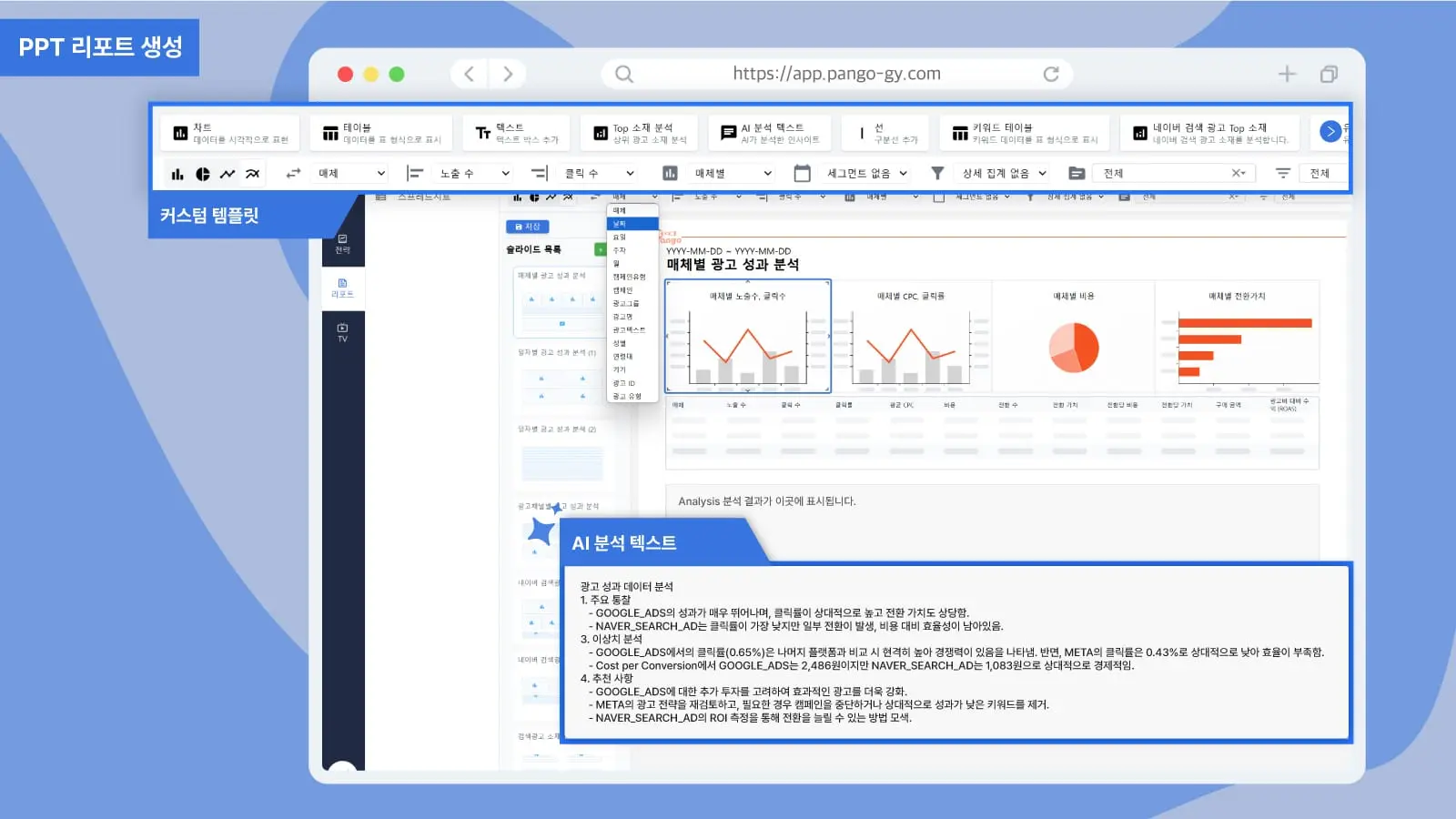Switch to the pie chart type icon
The width and height of the screenshot is (1456, 819).
pyautogui.click(x=203, y=174)
